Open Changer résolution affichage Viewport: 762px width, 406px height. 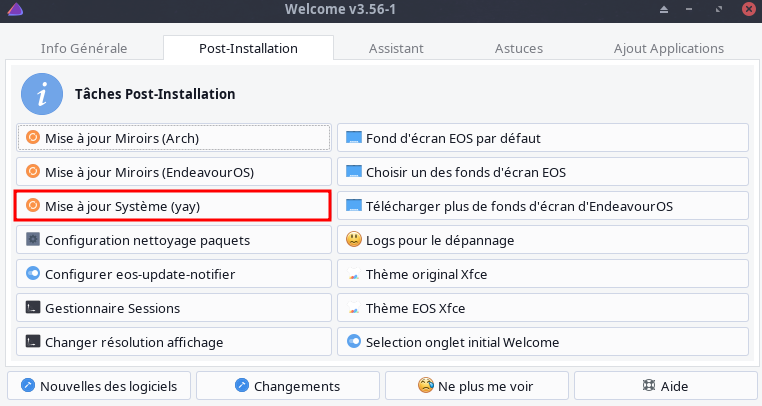click(173, 342)
